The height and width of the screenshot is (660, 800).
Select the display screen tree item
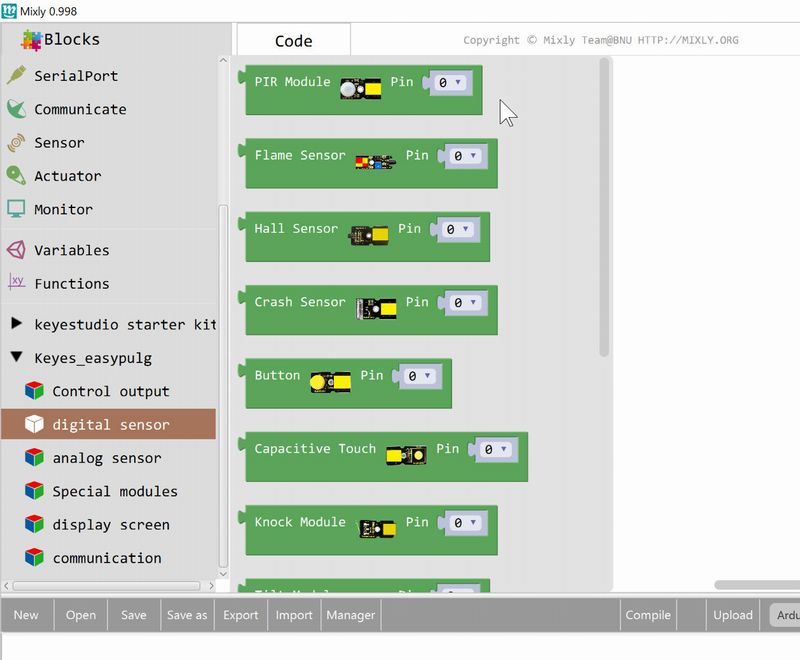tap(109, 524)
